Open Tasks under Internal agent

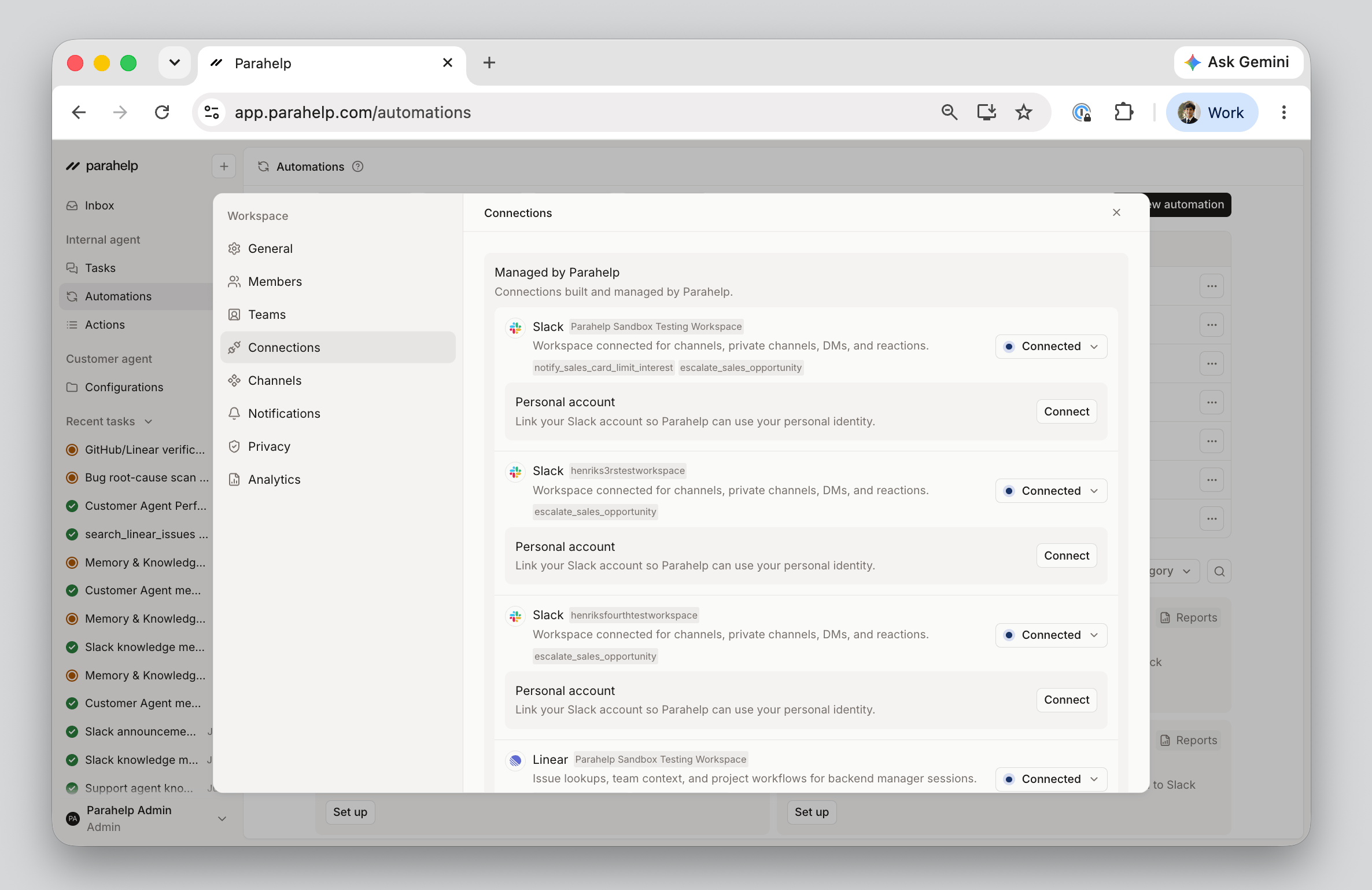[137, 268]
